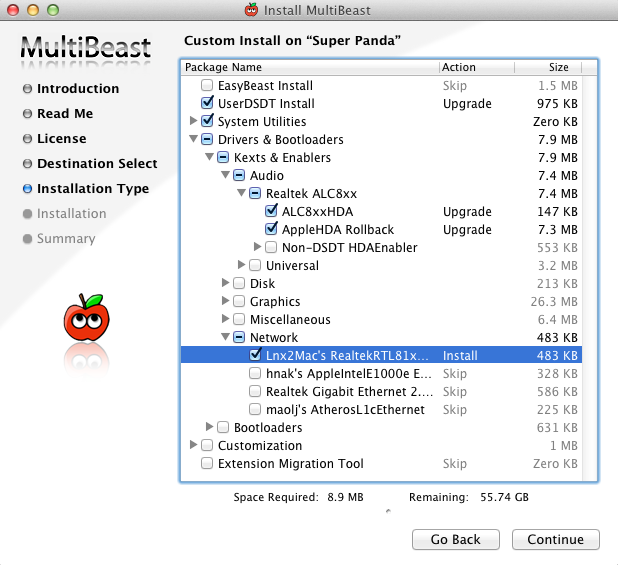Enable the Non-DSDT HDAEnabler checkbox

(x=271, y=247)
